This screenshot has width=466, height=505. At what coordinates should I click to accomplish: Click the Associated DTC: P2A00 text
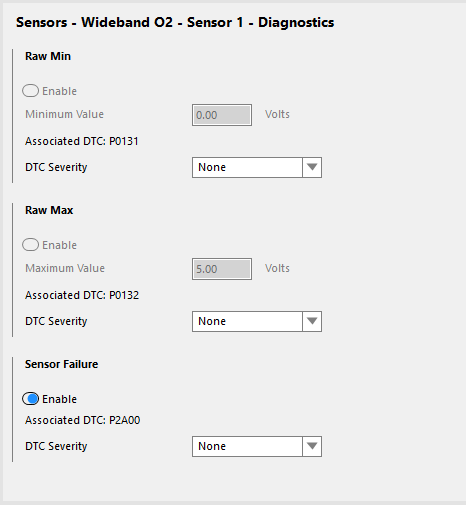[x=83, y=420]
